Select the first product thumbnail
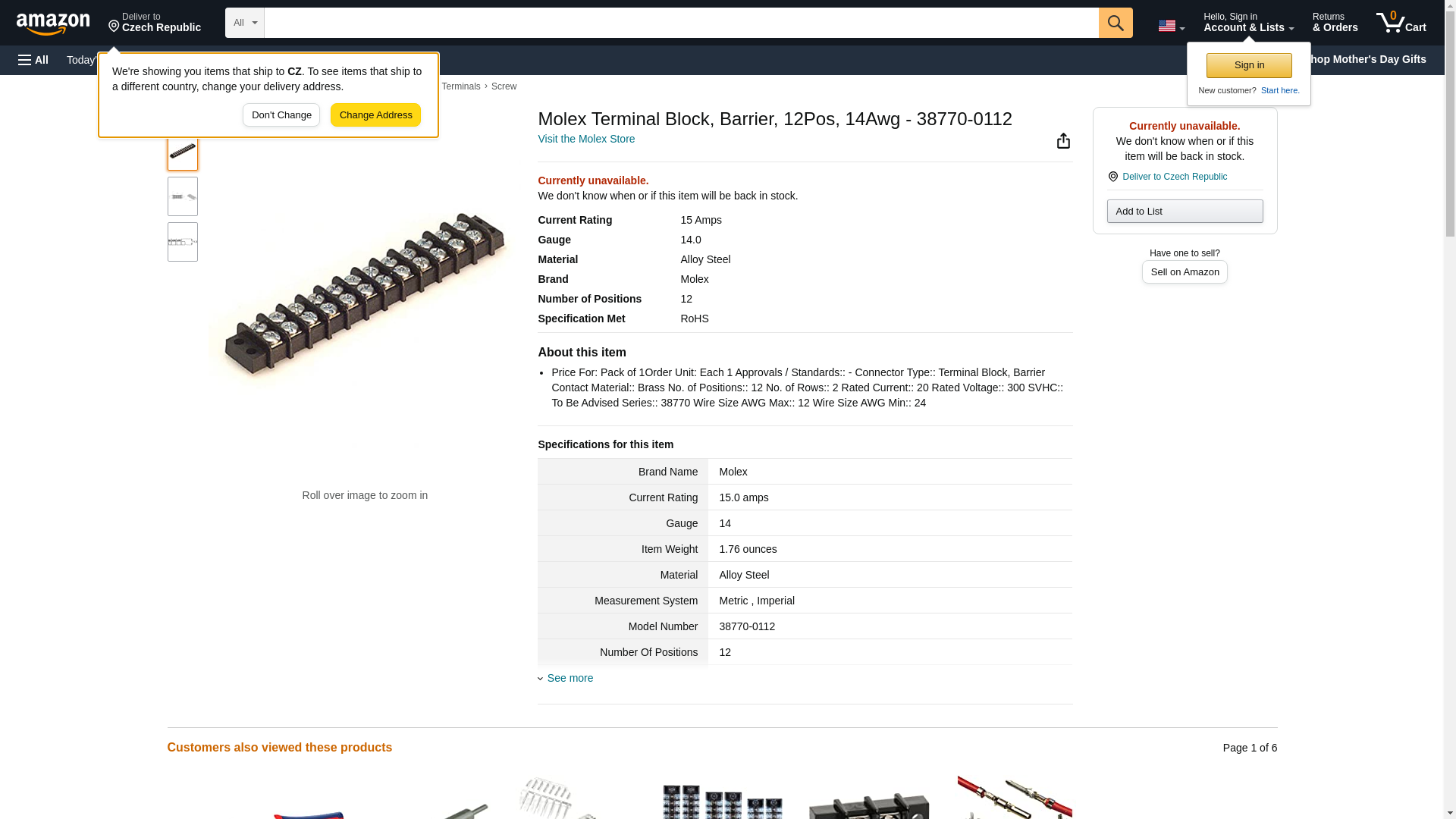This screenshot has height=819, width=1456. click(183, 152)
